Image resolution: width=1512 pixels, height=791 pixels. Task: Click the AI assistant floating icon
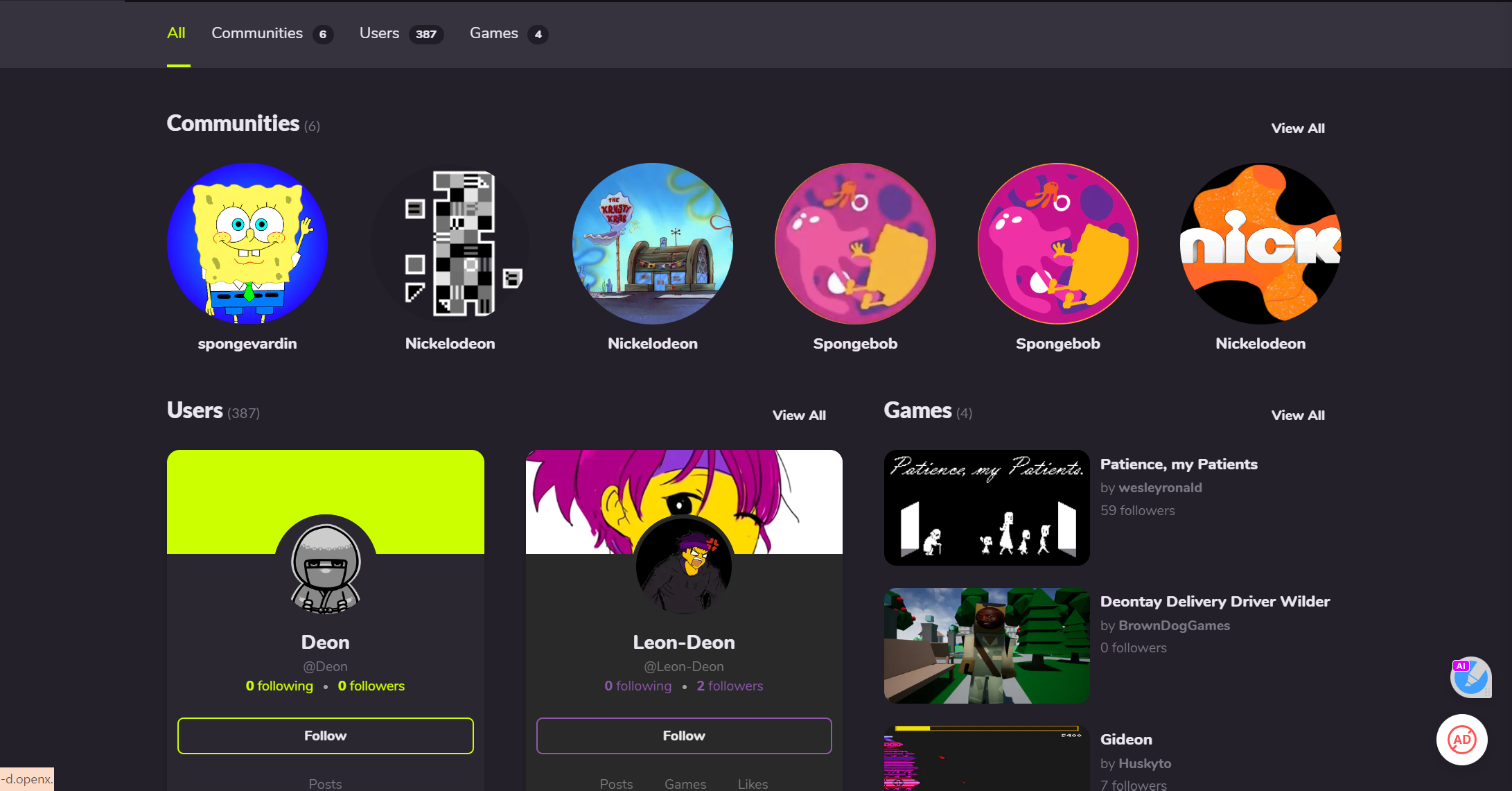[1470, 677]
